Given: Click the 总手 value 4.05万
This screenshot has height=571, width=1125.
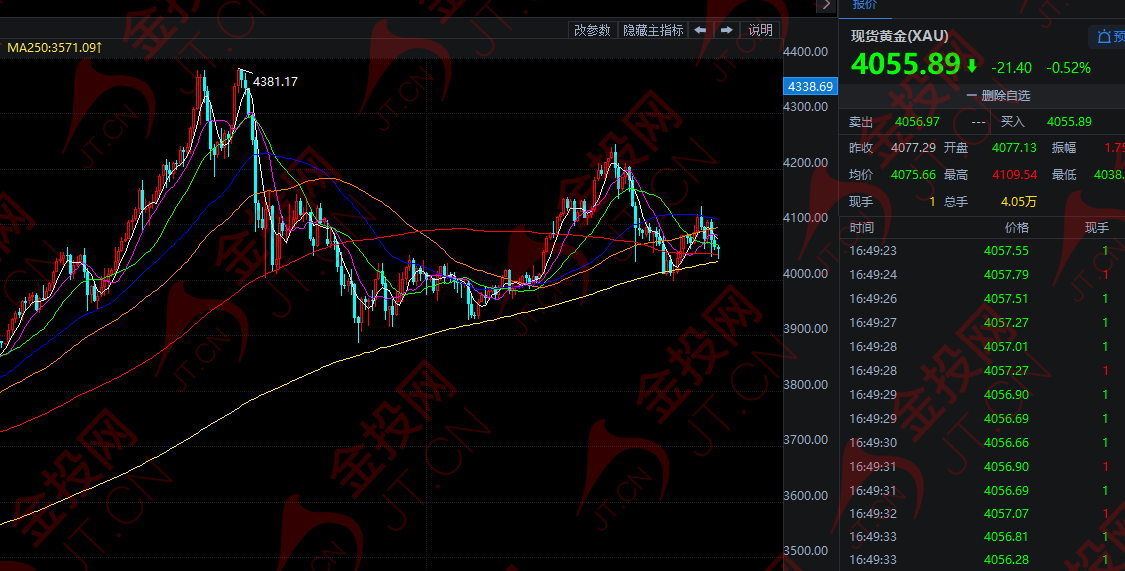Looking at the screenshot, I should click(1019, 202).
